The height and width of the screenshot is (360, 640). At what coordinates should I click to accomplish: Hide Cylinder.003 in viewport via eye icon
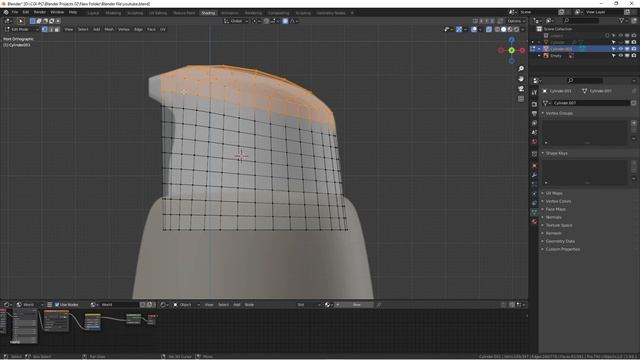pyautogui.click(x=621, y=49)
